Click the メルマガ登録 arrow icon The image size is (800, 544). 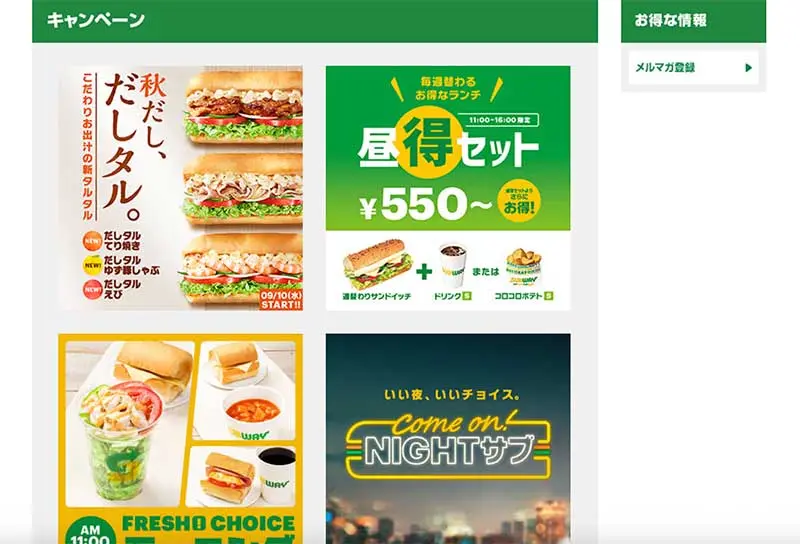[748, 67]
